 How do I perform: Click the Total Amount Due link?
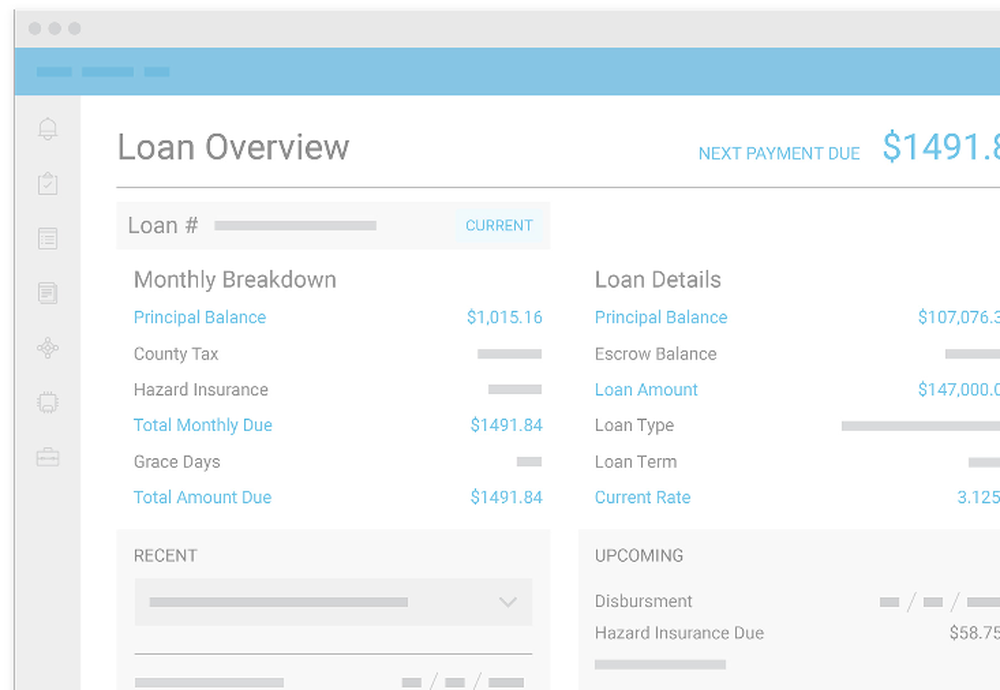pos(202,497)
